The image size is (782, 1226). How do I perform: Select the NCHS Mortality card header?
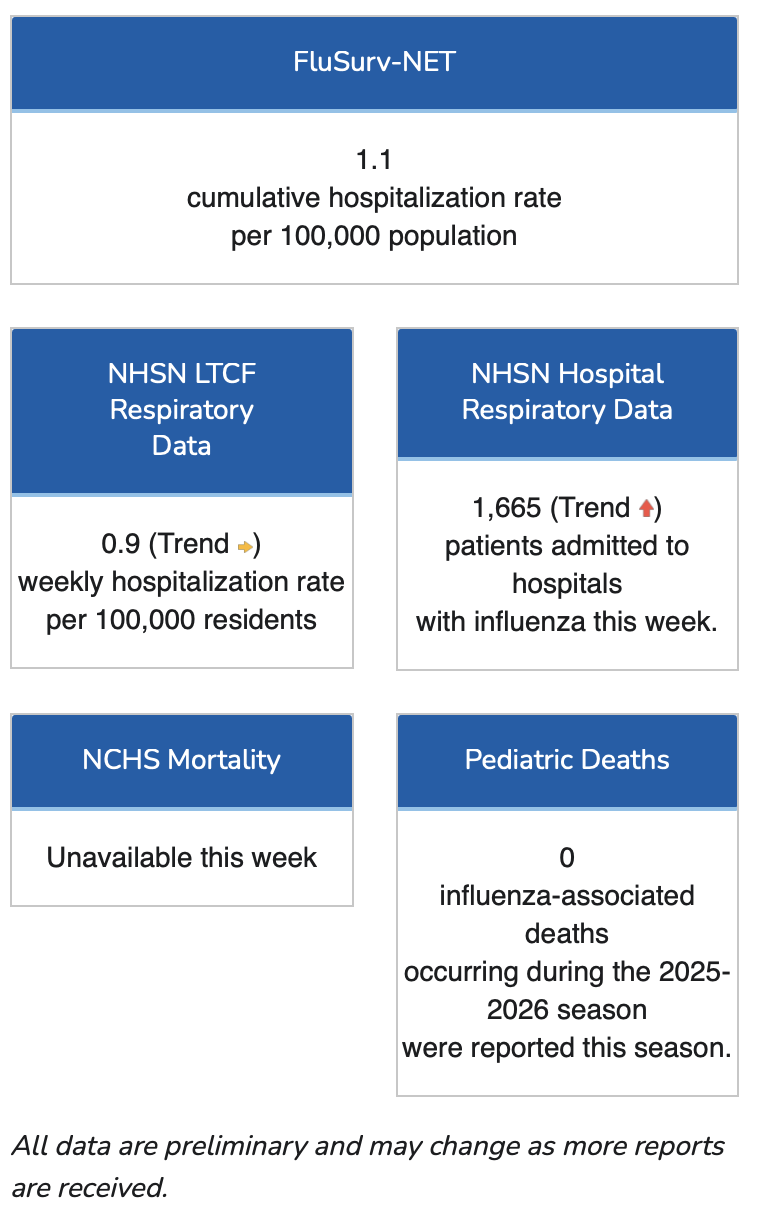(182, 760)
